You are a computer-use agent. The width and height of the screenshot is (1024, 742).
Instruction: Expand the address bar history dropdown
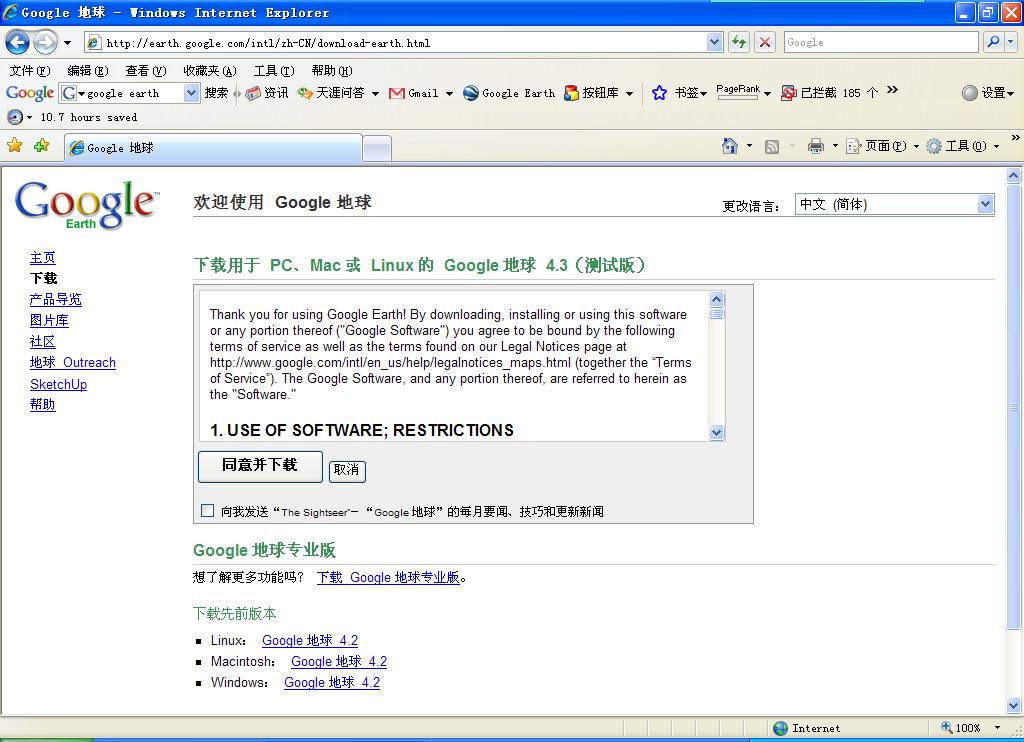[x=714, y=42]
